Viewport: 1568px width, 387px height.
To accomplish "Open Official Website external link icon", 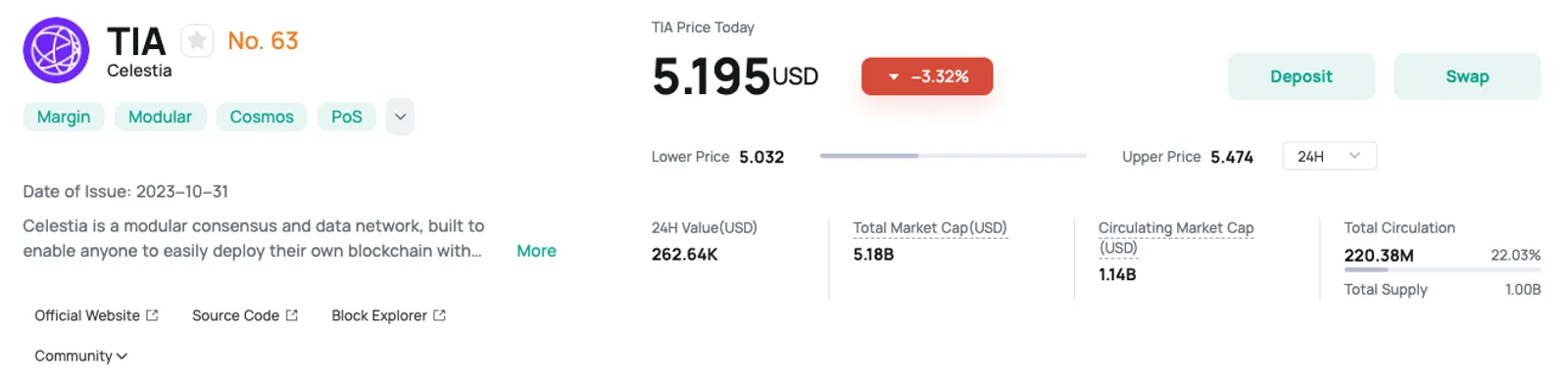I will click(x=152, y=315).
